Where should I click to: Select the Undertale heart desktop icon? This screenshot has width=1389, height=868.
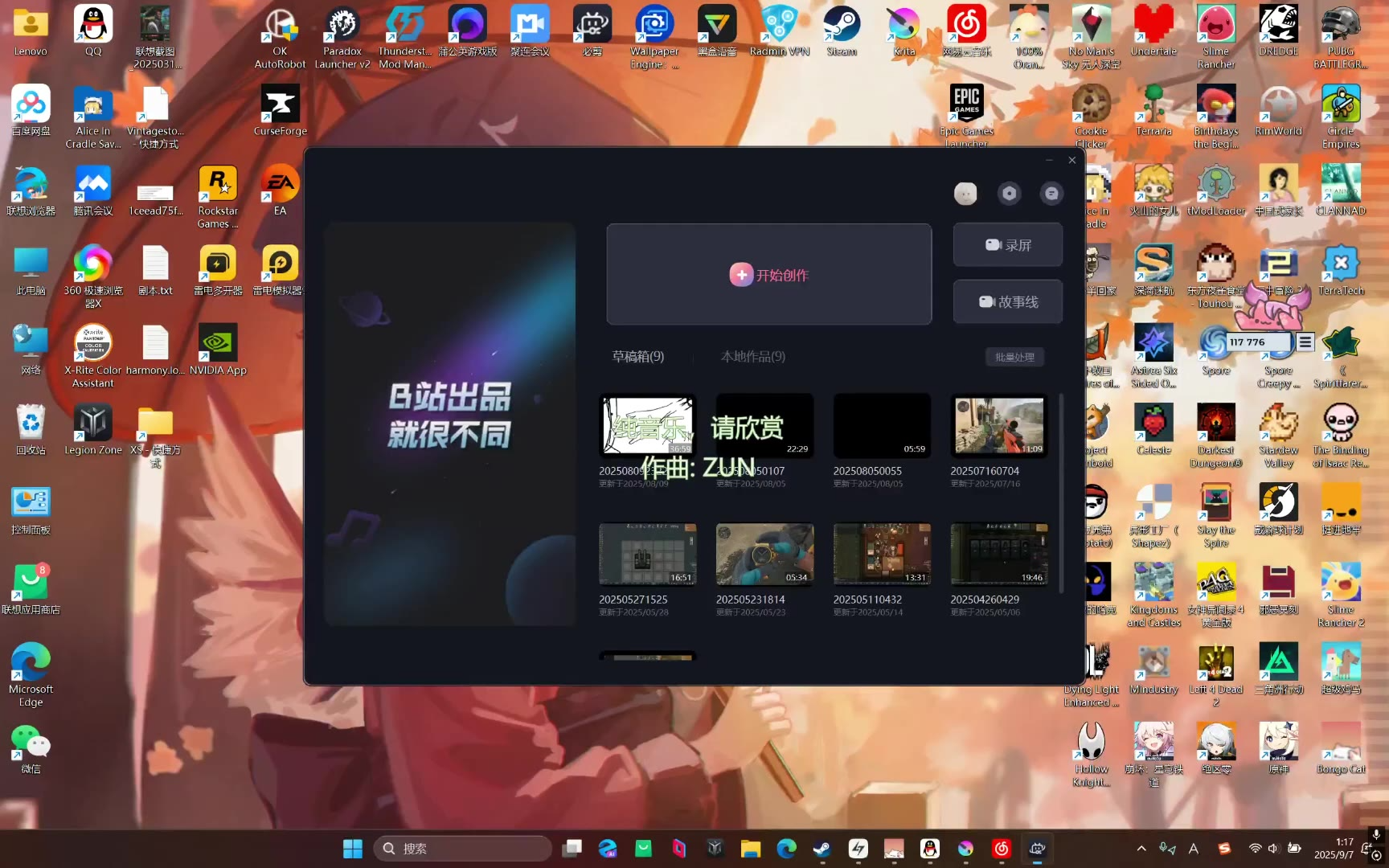click(x=1153, y=32)
